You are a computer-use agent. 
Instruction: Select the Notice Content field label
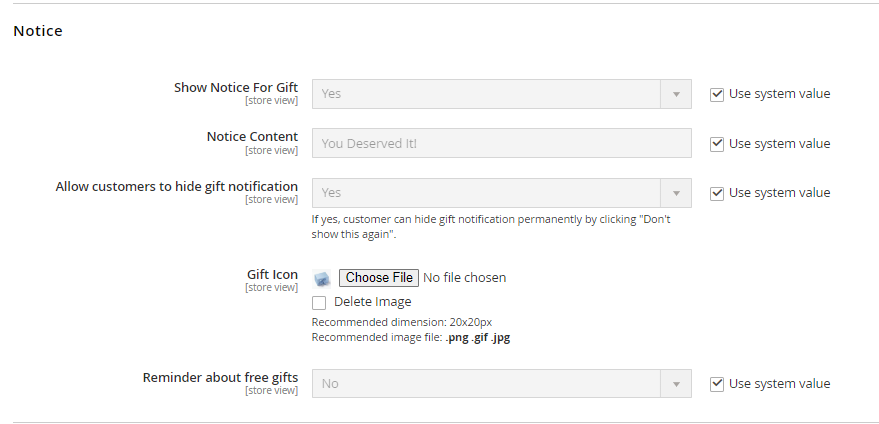pos(252,137)
